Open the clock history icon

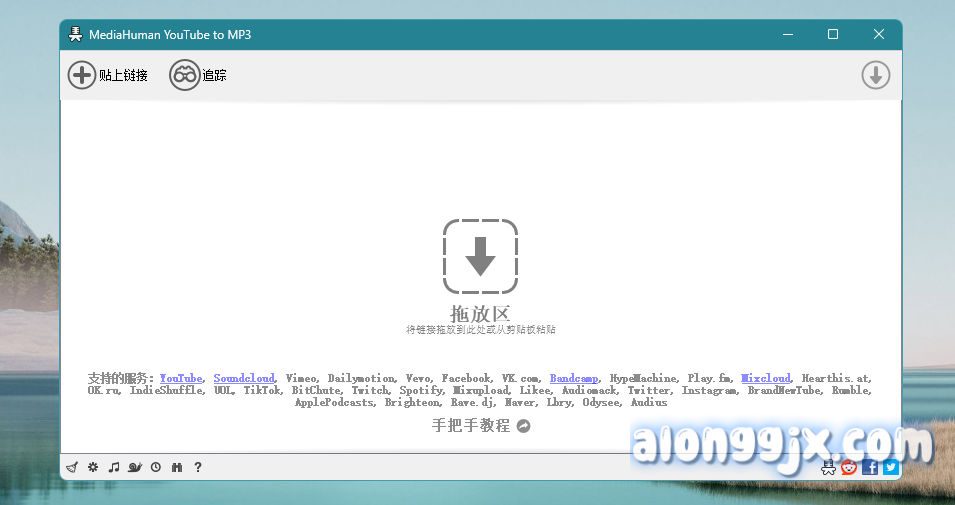click(156, 467)
